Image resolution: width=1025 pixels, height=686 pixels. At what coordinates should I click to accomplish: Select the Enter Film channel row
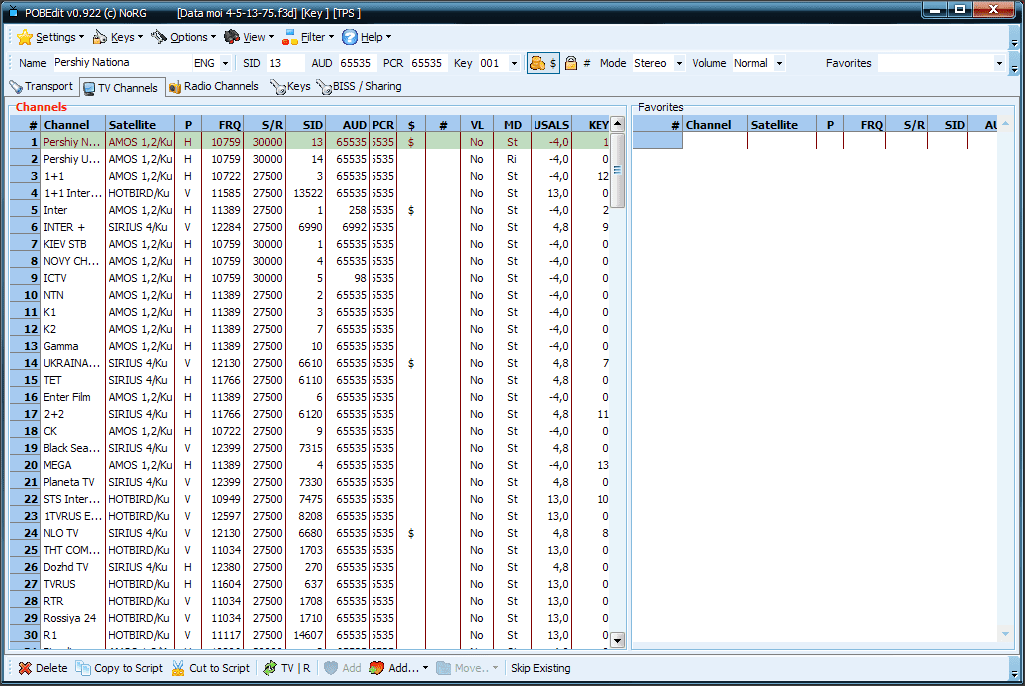pyautogui.click(x=310, y=397)
